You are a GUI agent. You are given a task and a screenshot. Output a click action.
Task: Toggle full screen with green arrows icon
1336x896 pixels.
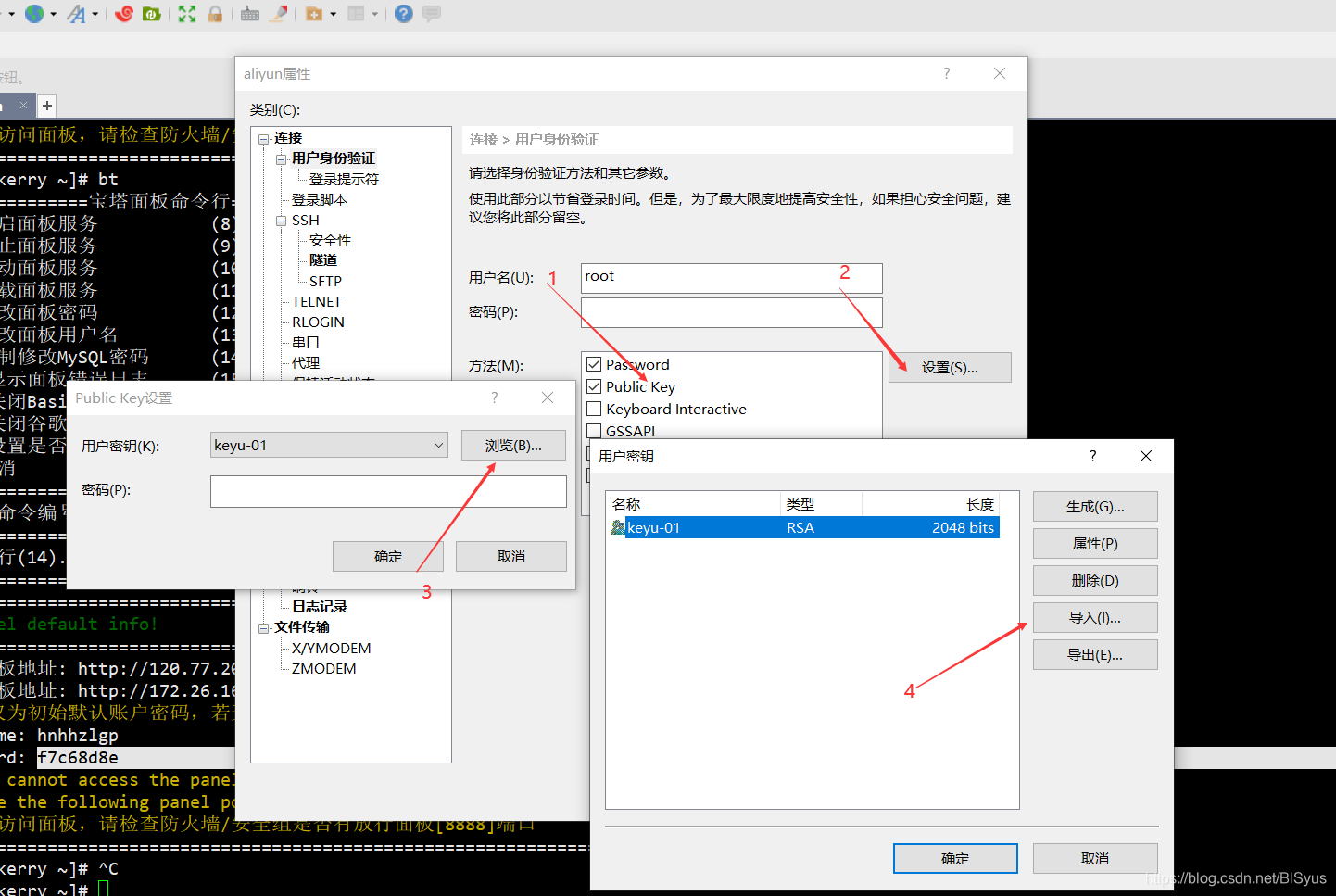click(187, 14)
